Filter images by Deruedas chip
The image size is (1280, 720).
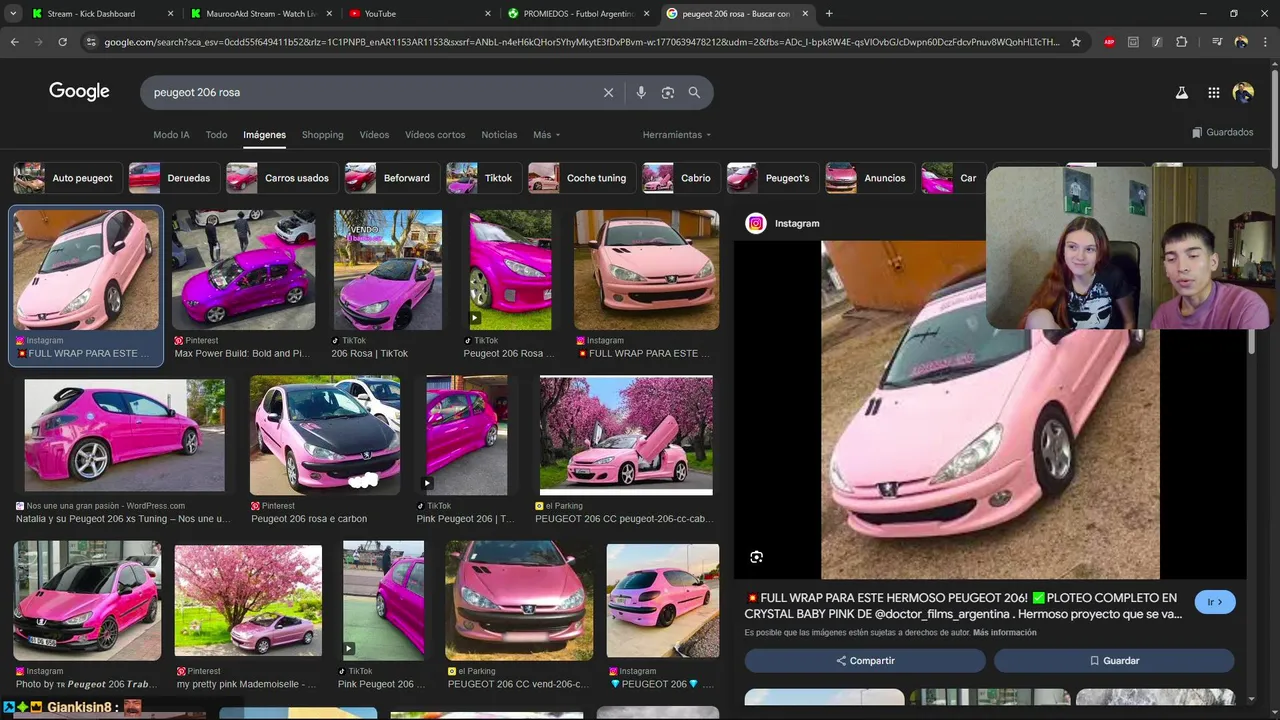tap(174, 178)
